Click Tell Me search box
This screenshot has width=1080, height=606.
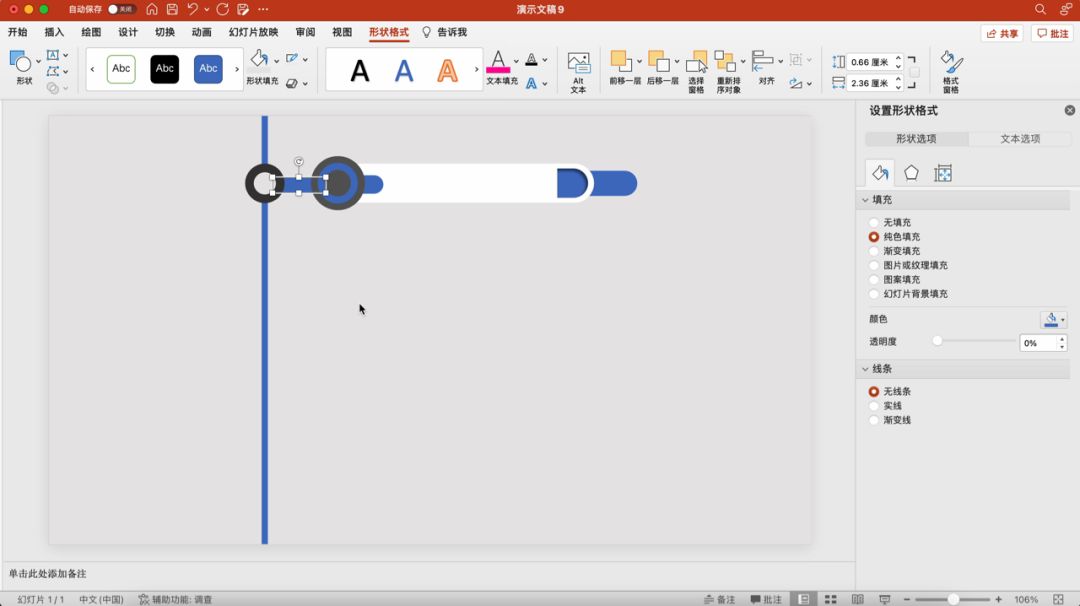point(444,32)
